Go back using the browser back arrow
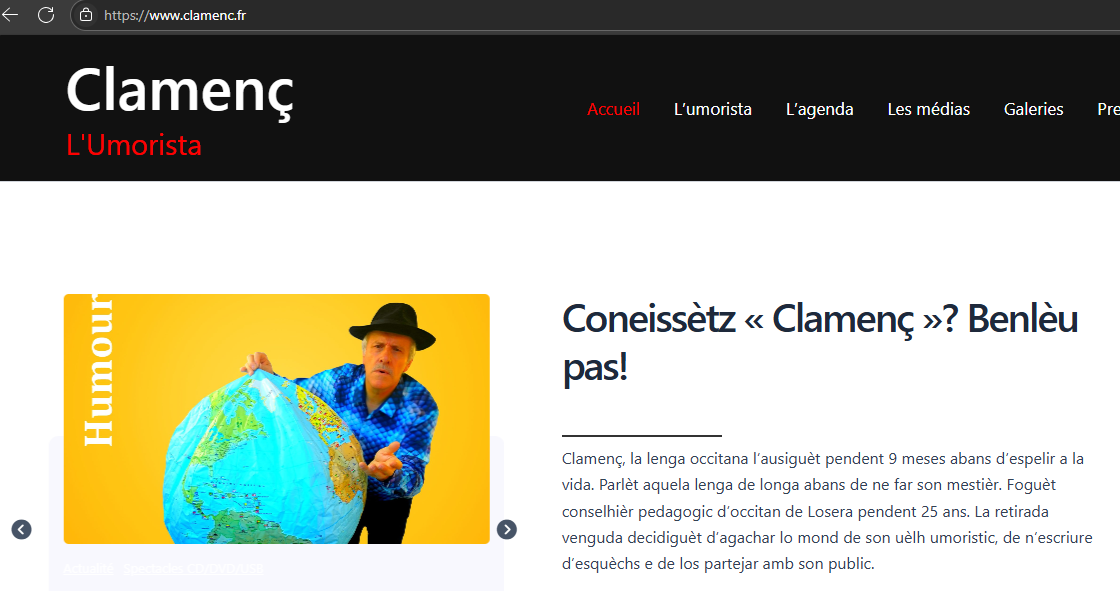 (x=11, y=14)
